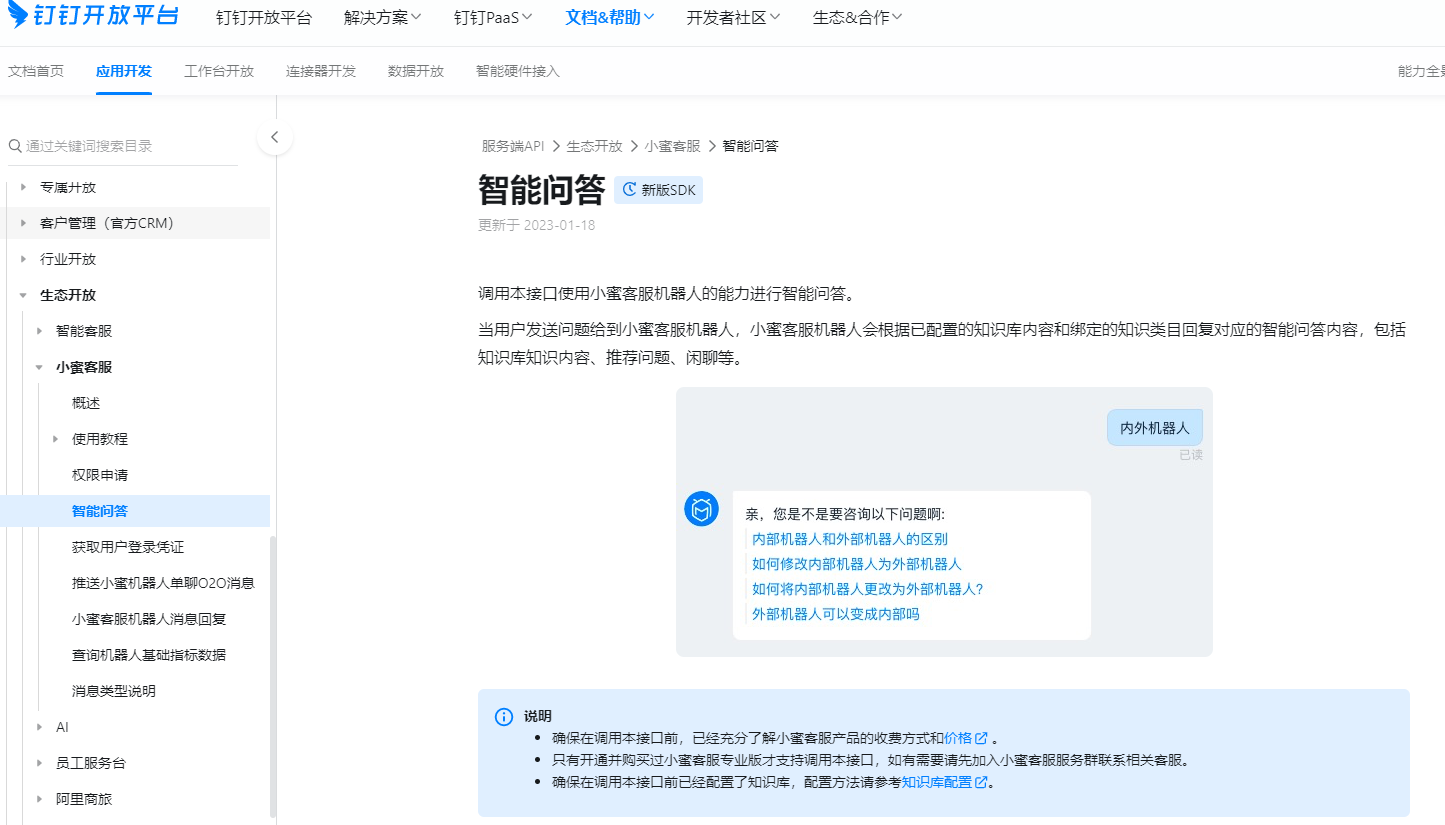Click the clock icon beside 新版SDK

630,190
